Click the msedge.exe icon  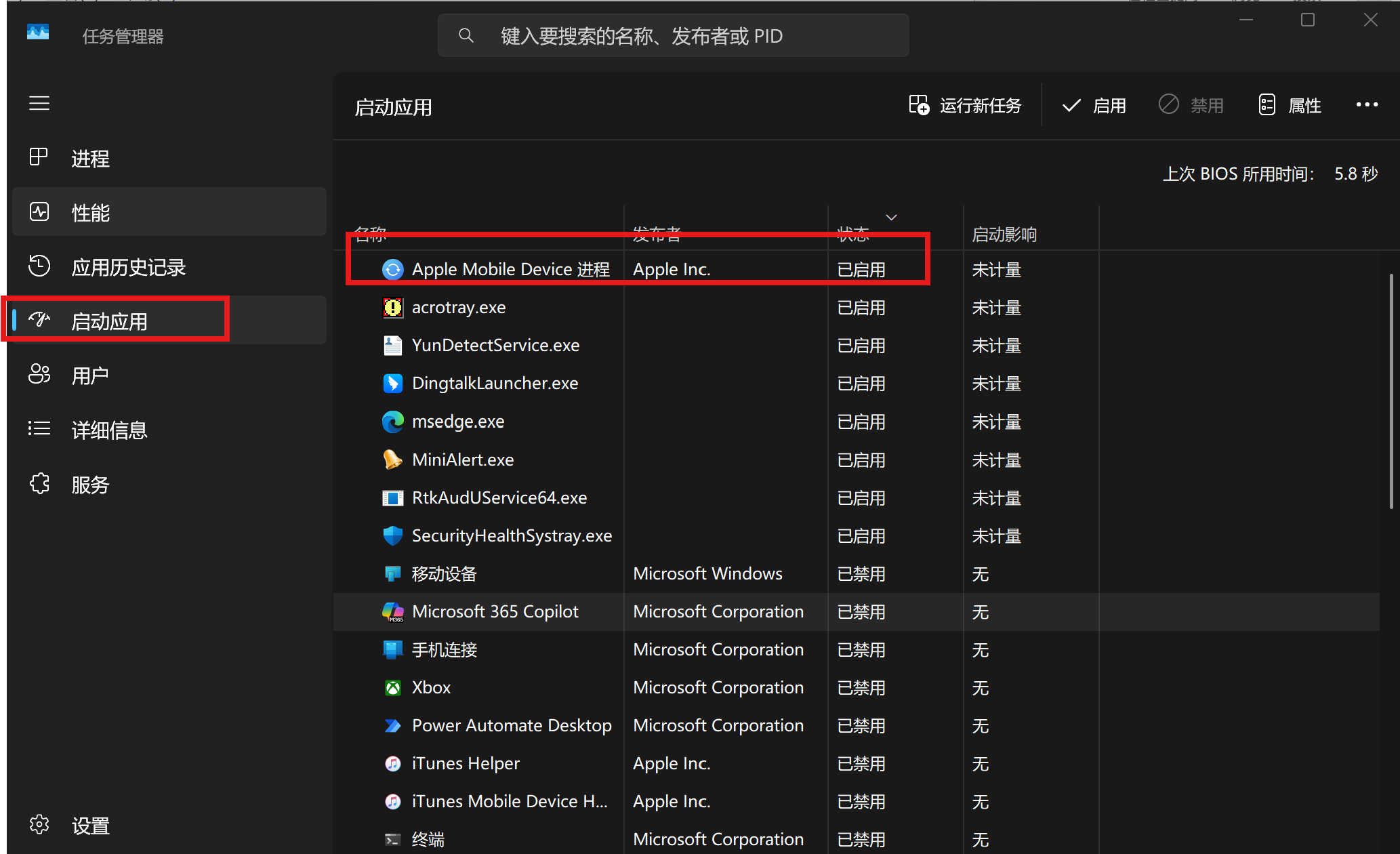pos(392,422)
